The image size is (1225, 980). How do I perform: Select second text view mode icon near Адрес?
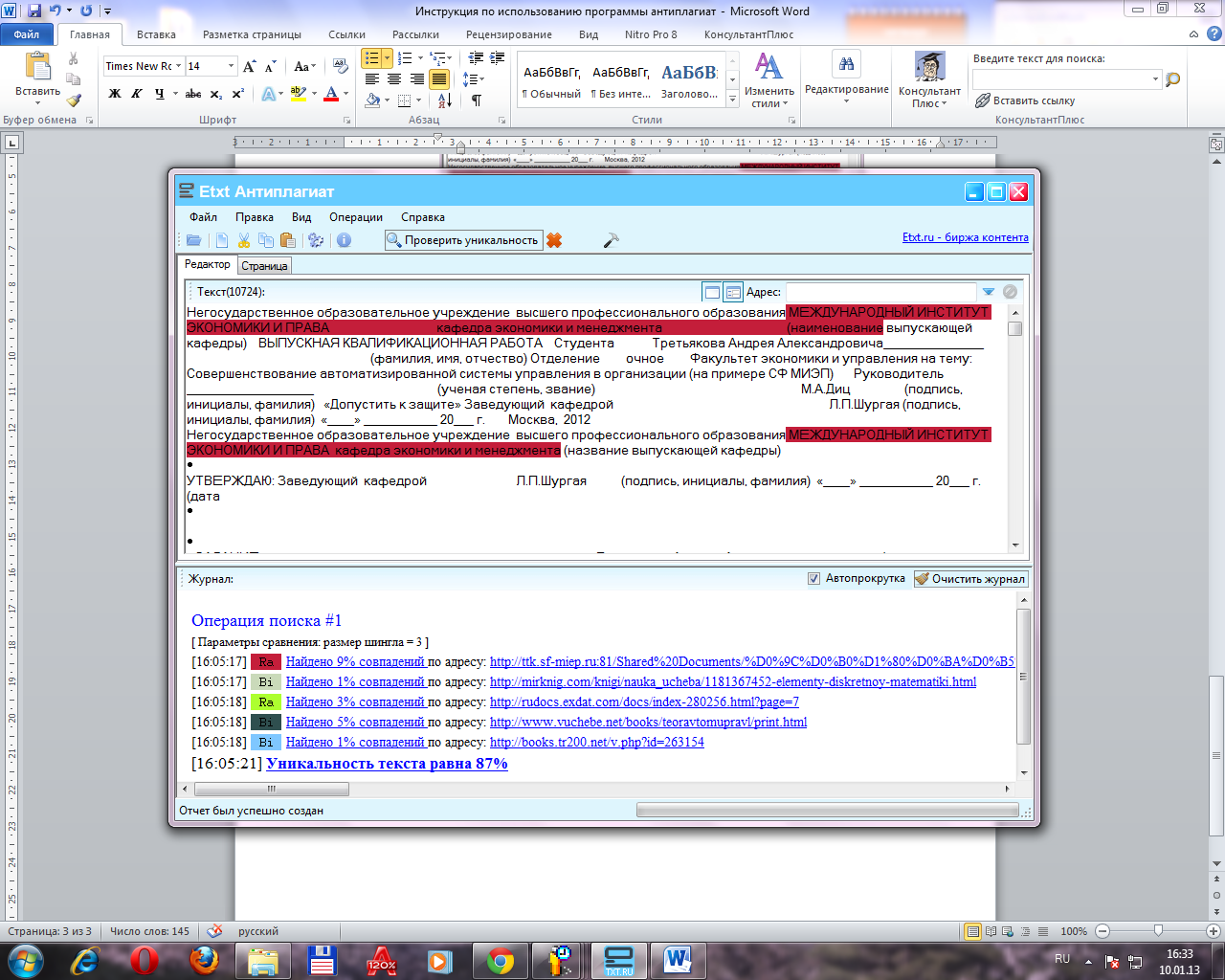click(733, 292)
